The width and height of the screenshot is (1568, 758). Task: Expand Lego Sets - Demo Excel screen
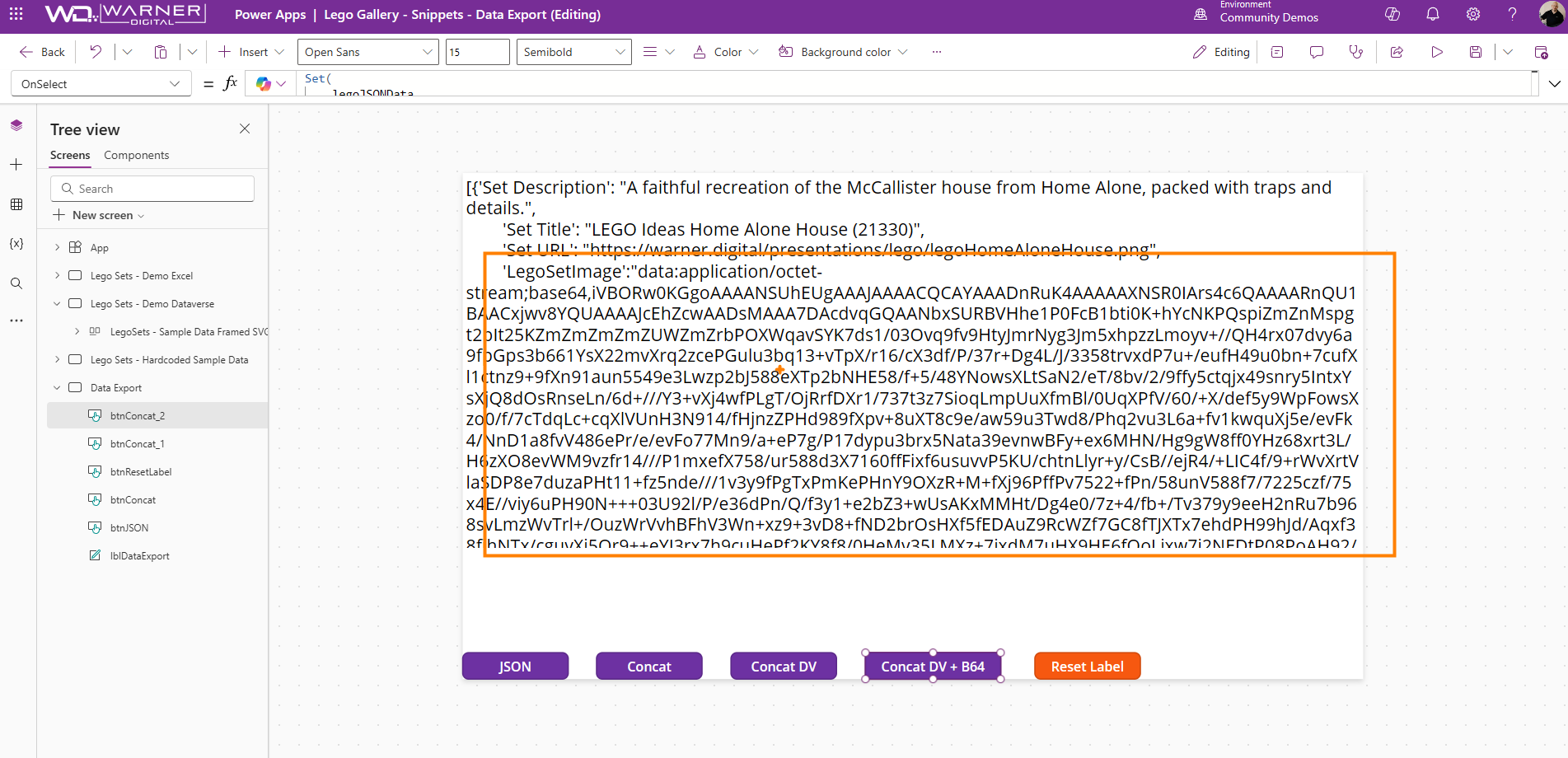point(57,275)
